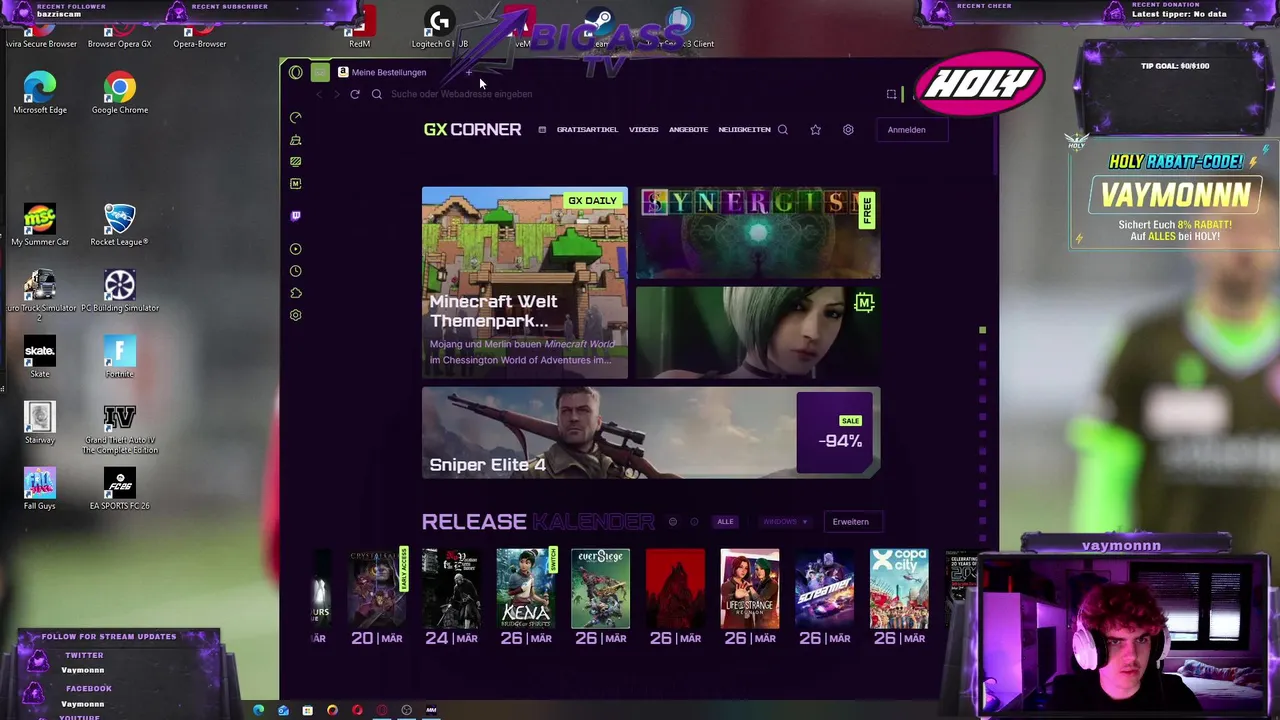Viewport: 1280px width, 720px height.
Task: Open the GX Corner sidebar icon
Action: 296,161
